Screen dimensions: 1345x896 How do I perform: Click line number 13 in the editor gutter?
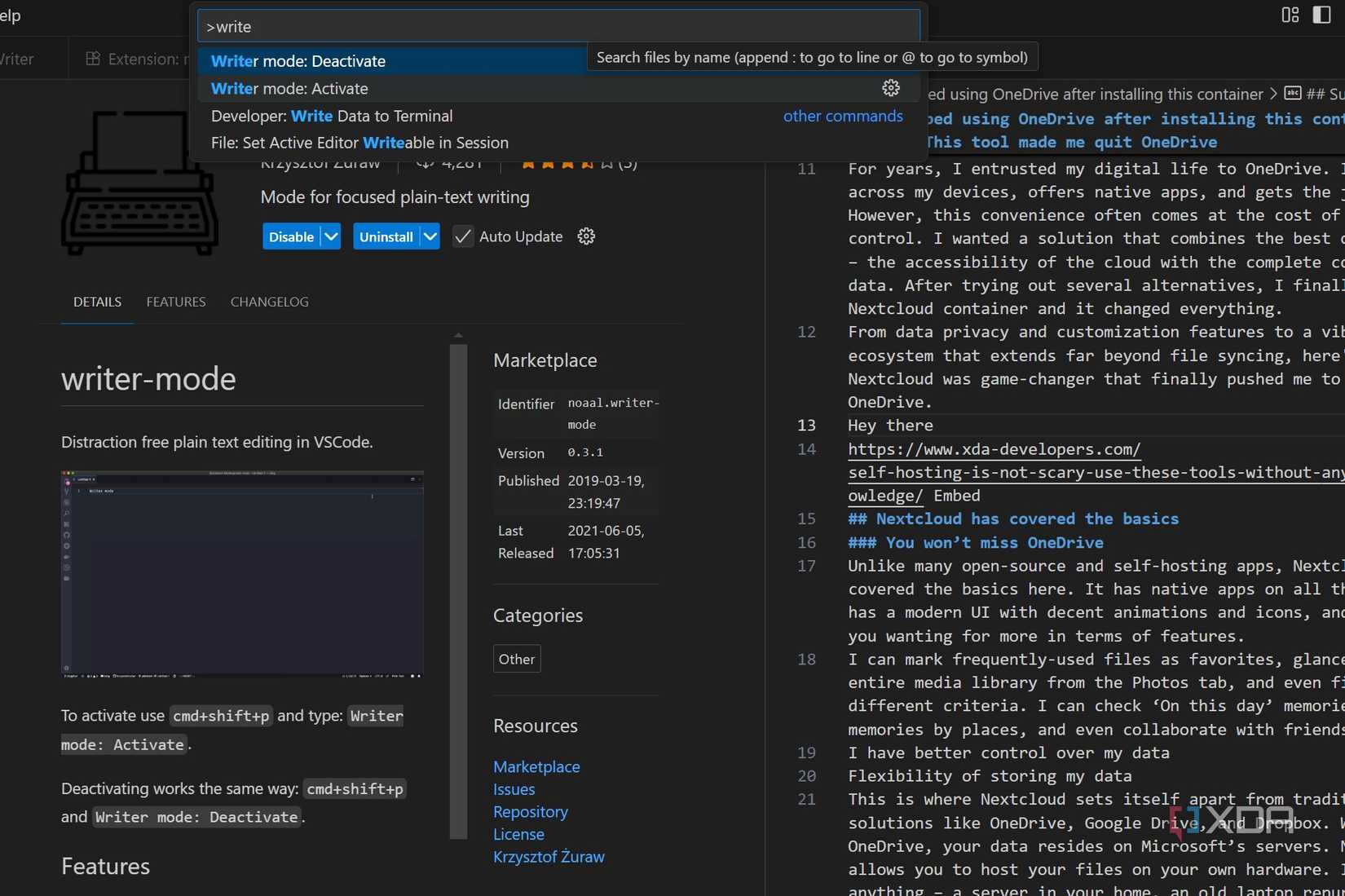806,426
